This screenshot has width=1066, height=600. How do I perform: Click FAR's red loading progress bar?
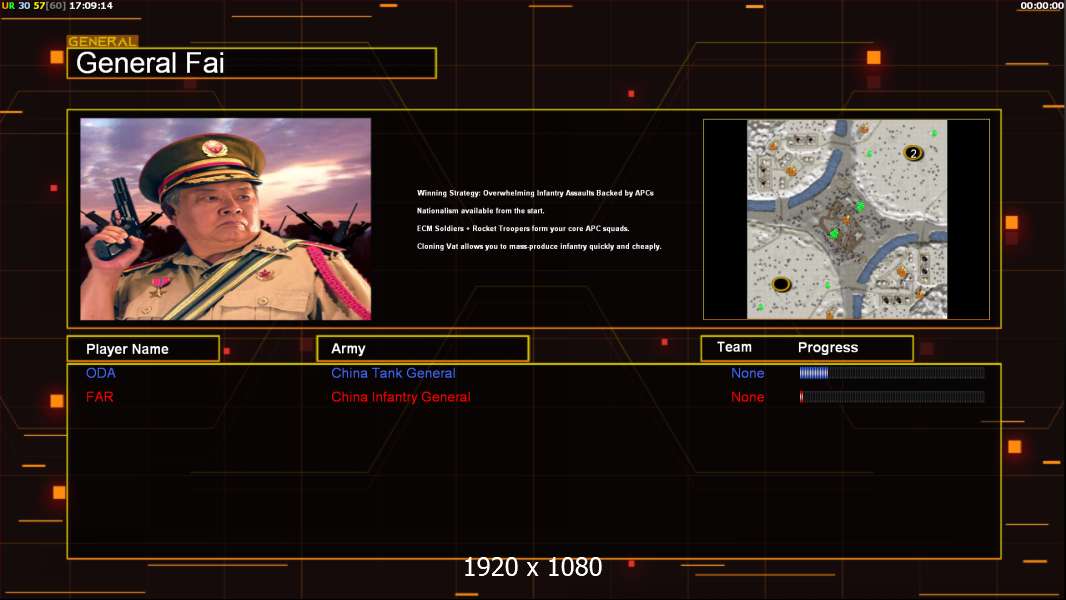892,397
